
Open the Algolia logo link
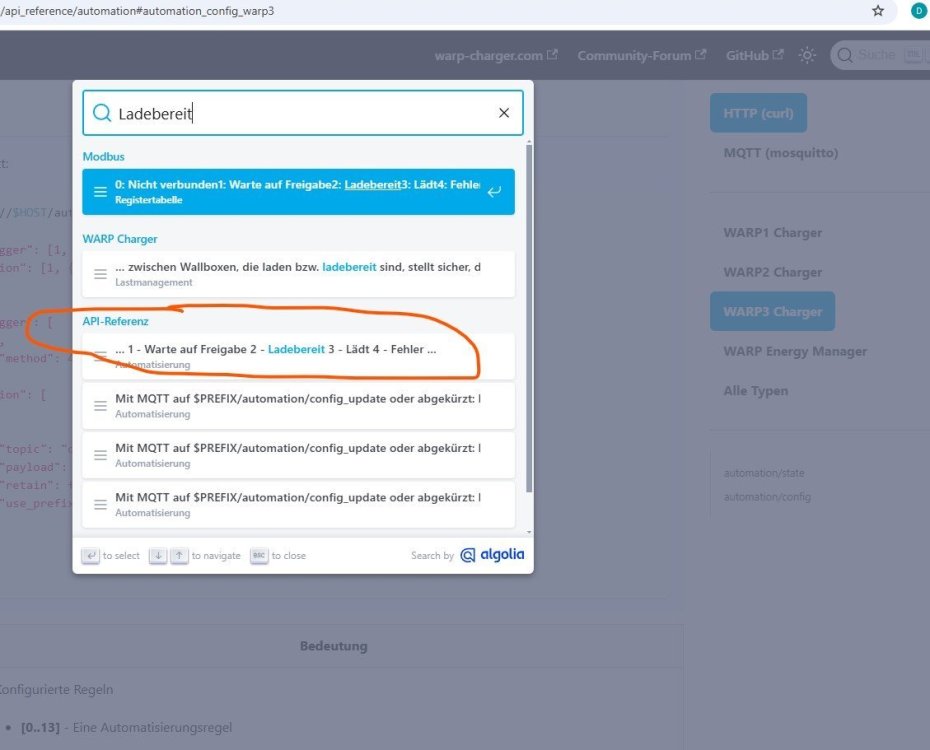click(x=492, y=555)
